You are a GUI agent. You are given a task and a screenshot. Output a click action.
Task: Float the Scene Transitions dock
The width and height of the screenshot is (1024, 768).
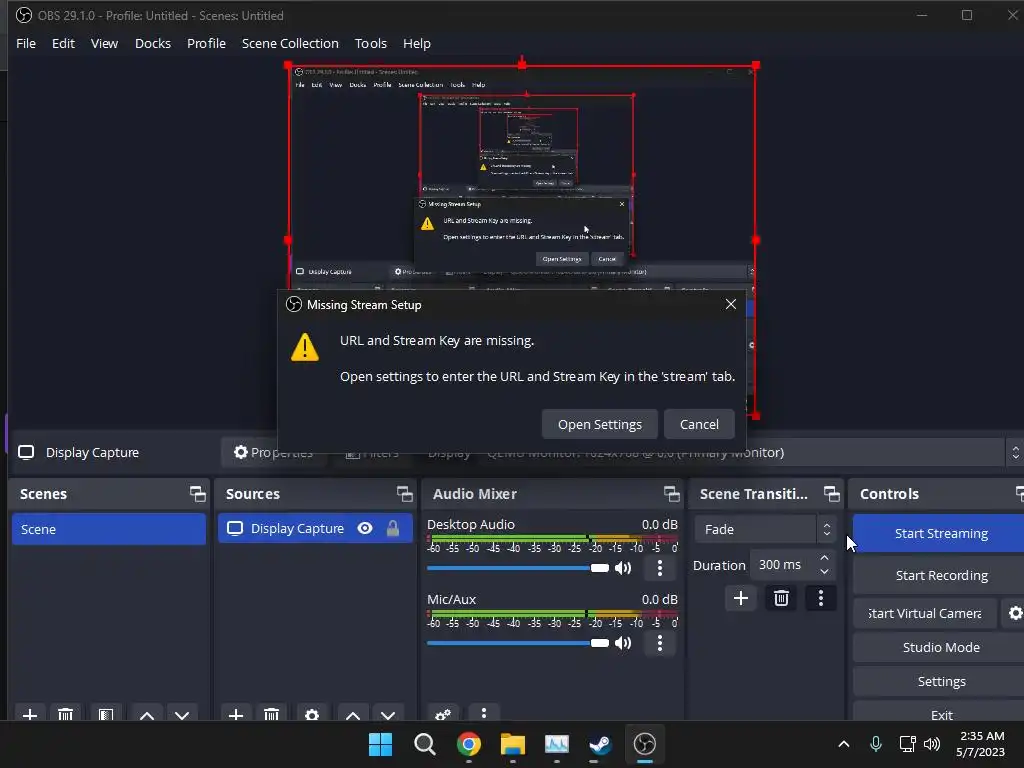tap(831, 494)
